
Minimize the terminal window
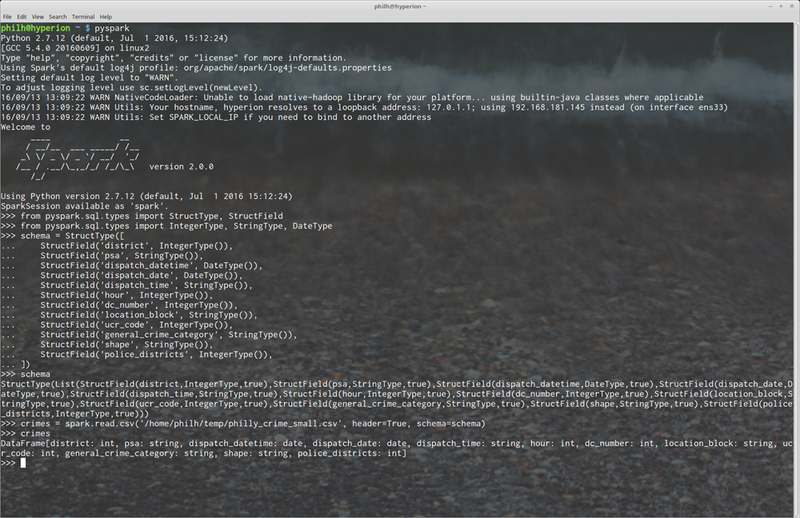(x=770, y=6)
